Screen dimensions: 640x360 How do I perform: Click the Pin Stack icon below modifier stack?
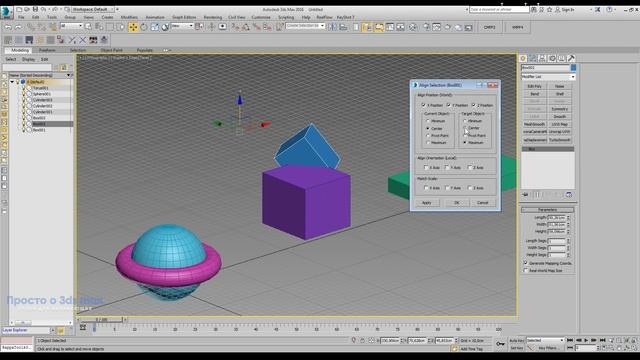click(x=525, y=195)
